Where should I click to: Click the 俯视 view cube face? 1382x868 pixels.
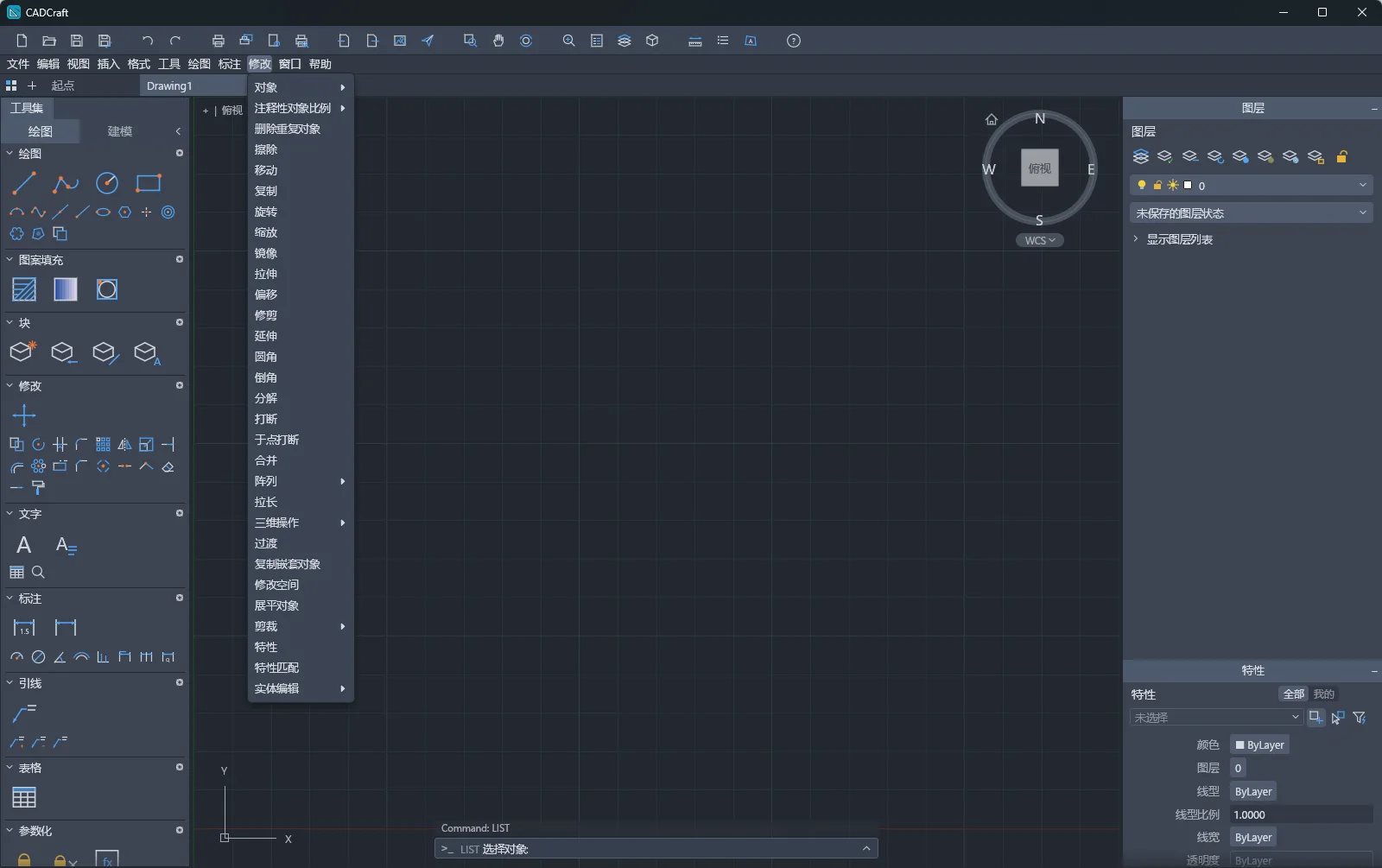1040,168
